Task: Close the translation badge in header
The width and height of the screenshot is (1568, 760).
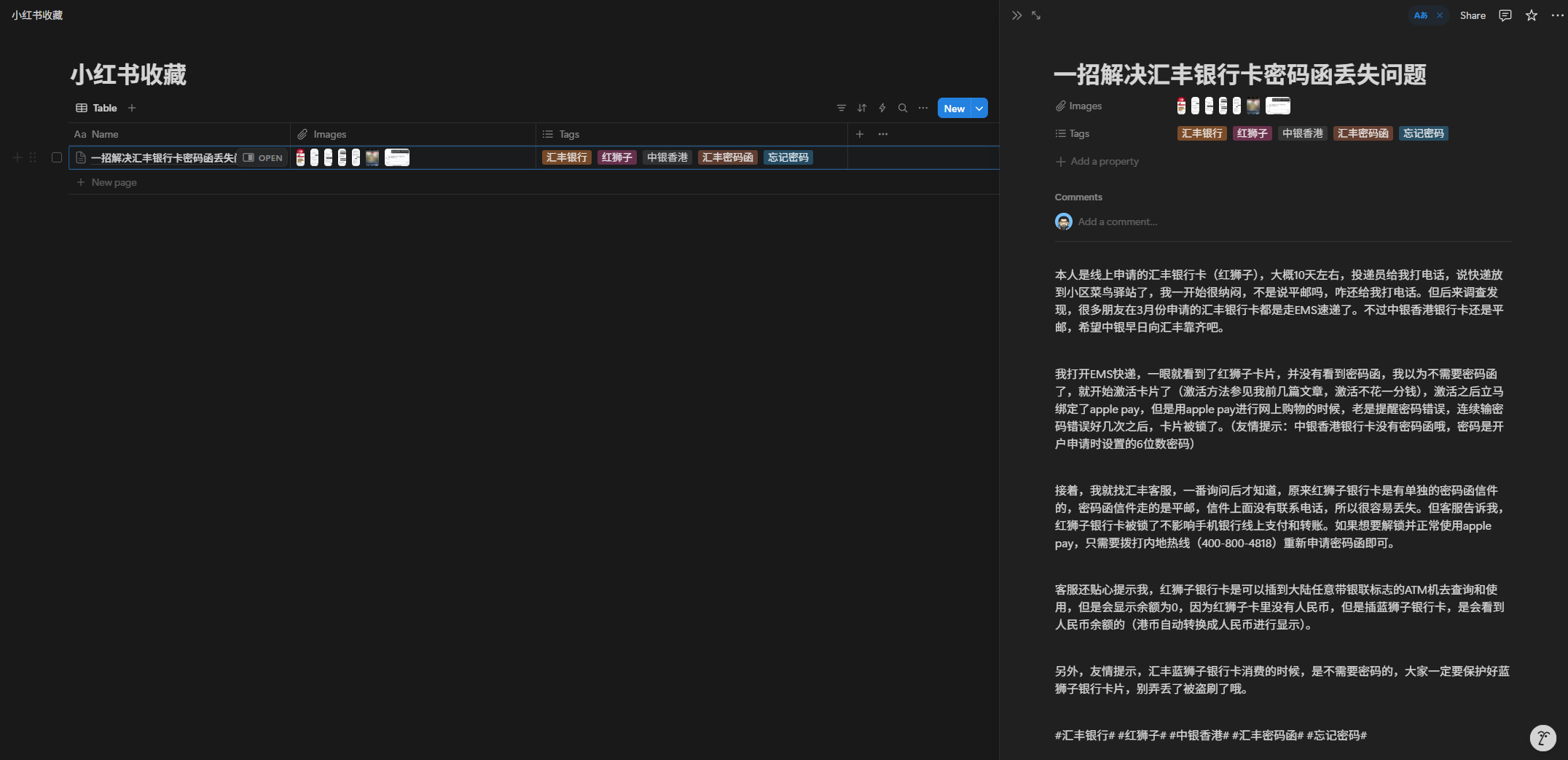Action: (1440, 15)
